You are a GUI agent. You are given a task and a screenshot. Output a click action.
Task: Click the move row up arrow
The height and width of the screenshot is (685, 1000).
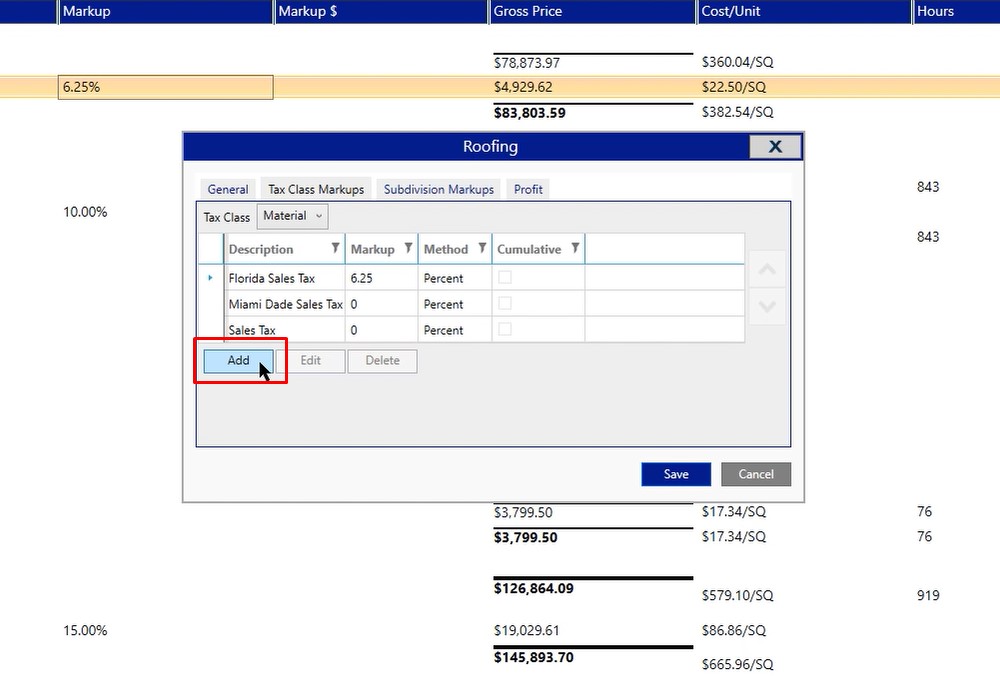tap(767, 270)
